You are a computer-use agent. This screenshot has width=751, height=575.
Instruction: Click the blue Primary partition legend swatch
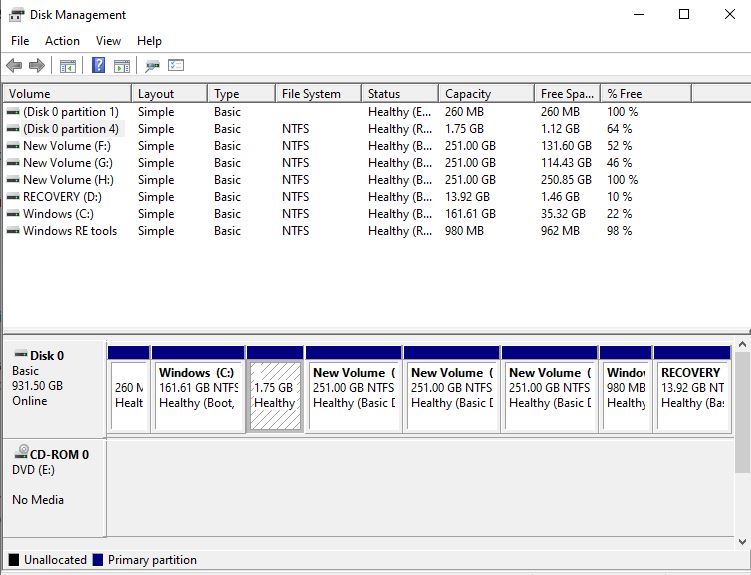(98, 560)
